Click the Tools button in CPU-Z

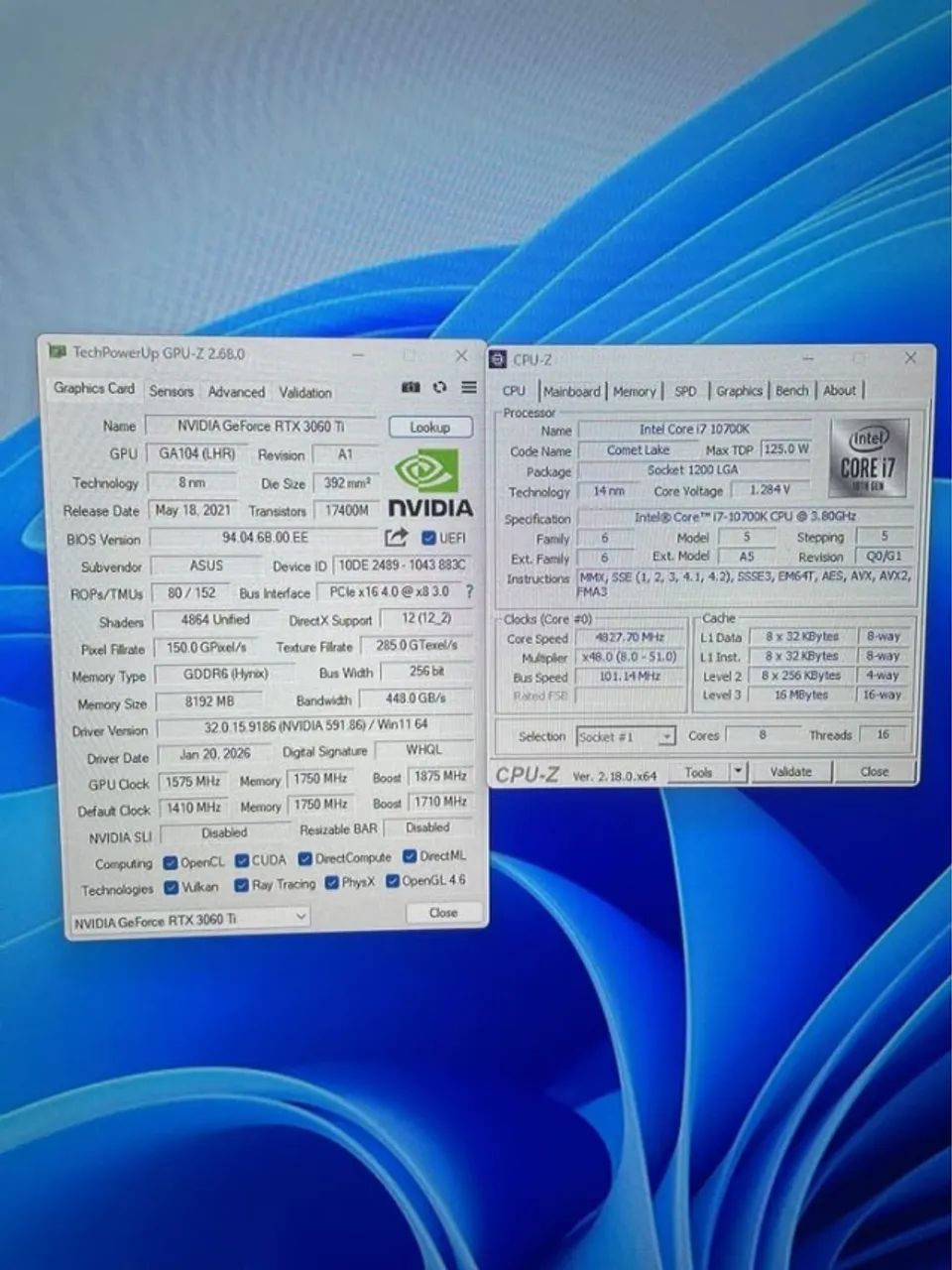(x=699, y=771)
